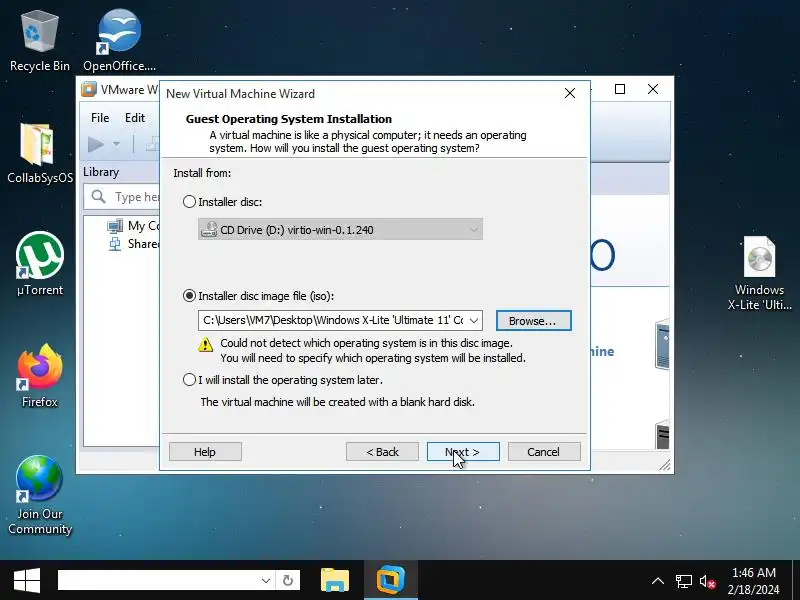Choose I will install the operating system later
Viewport: 800px width, 600px height.
(x=189, y=380)
